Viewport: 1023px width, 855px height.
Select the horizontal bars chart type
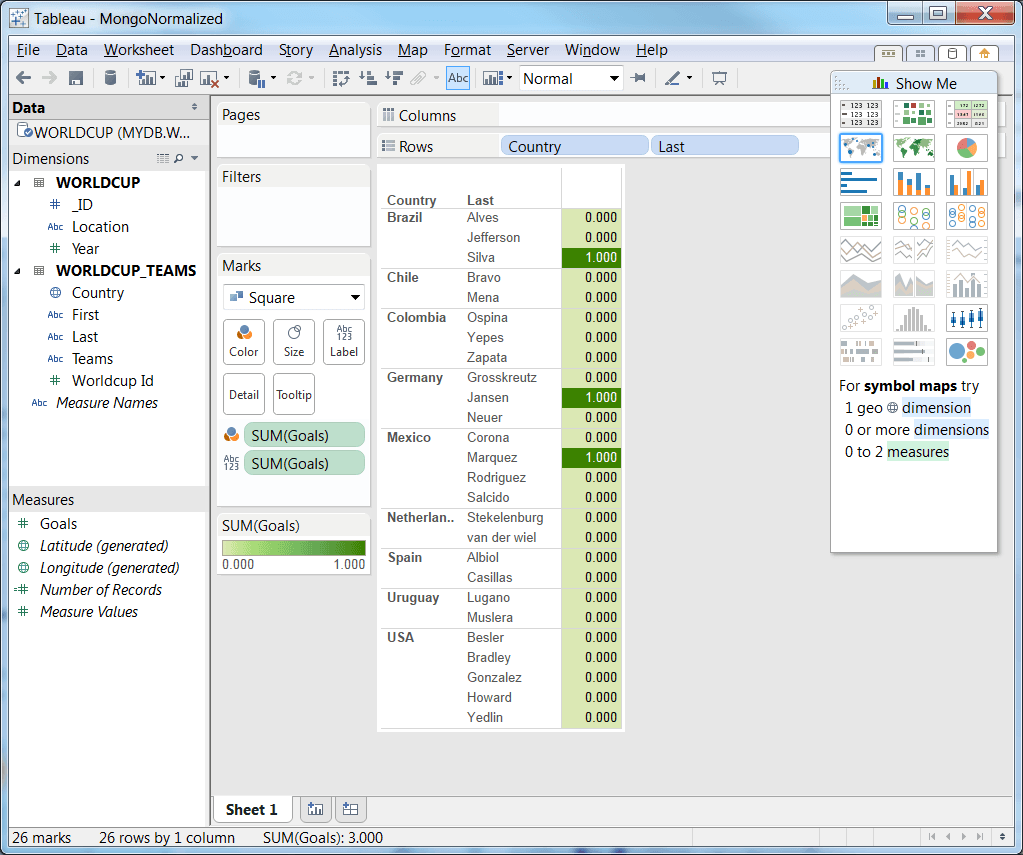tap(860, 182)
